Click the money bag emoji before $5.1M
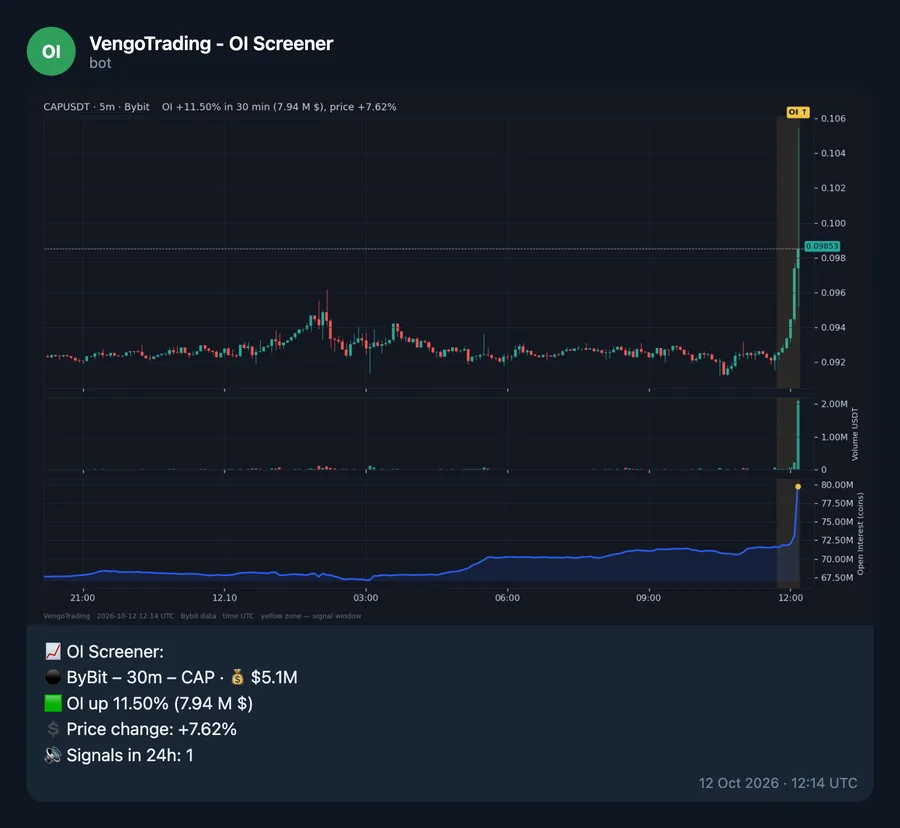This screenshot has width=900, height=828. [x=238, y=677]
